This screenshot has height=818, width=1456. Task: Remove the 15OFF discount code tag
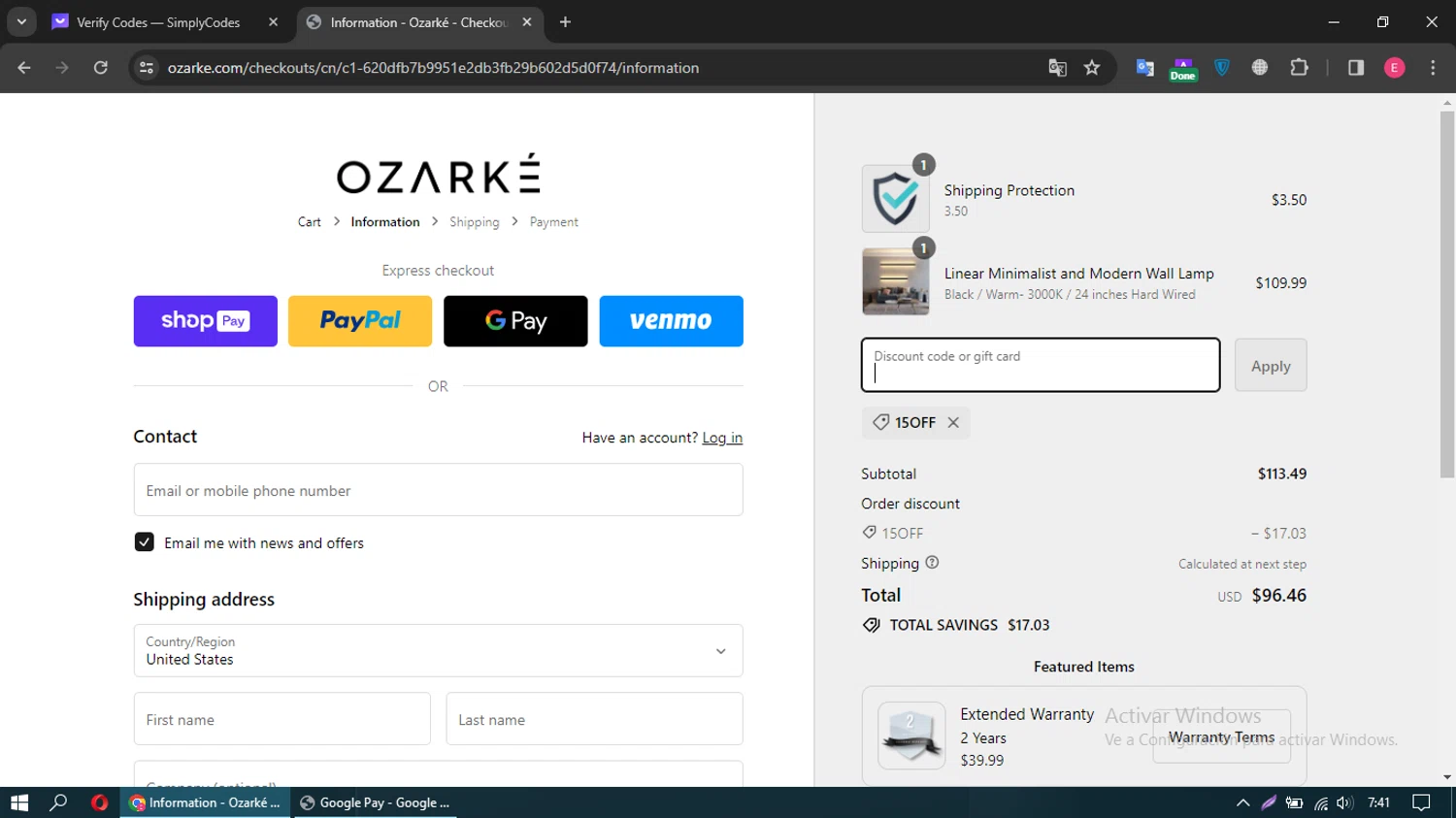click(953, 422)
